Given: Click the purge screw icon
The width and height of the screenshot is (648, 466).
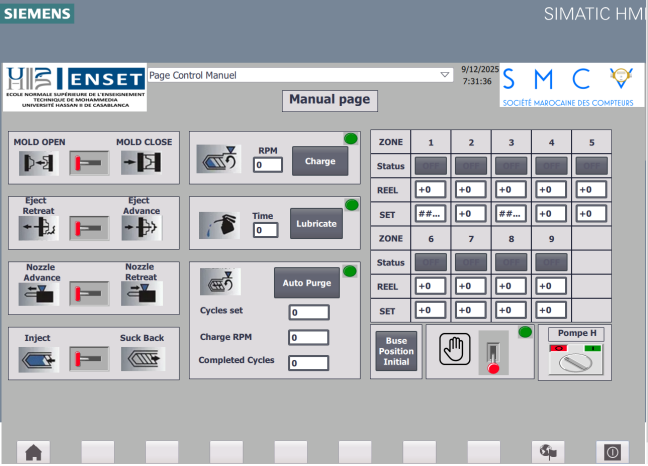Looking at the screenshot, I should [x=220, y=282].
